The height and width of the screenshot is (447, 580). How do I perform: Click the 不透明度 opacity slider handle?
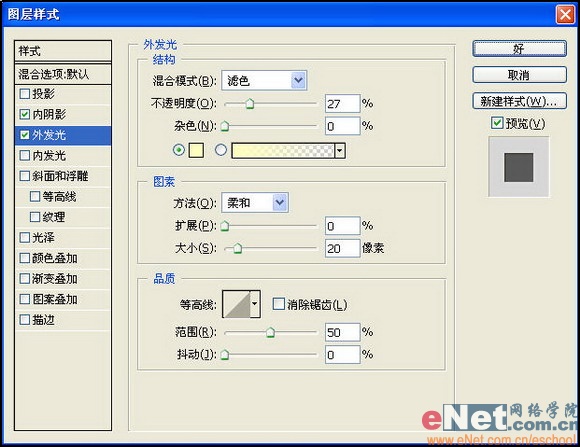click(250, 104)
